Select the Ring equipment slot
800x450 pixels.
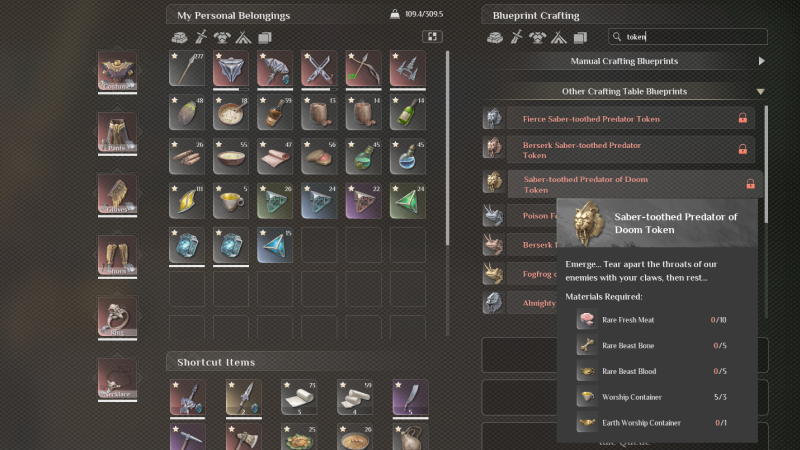(117, 317)
